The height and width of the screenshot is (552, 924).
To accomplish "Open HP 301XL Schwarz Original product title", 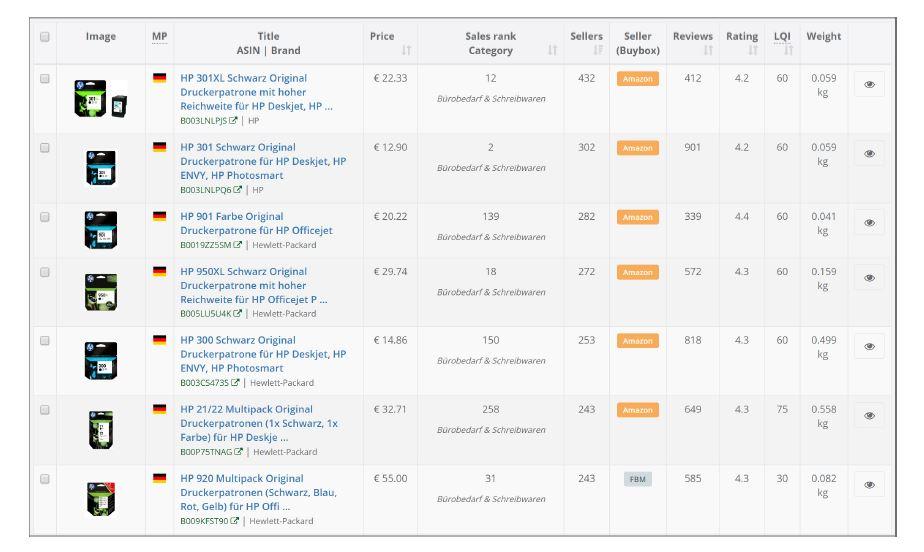I will pyautogui.click(x=256, y=92).
